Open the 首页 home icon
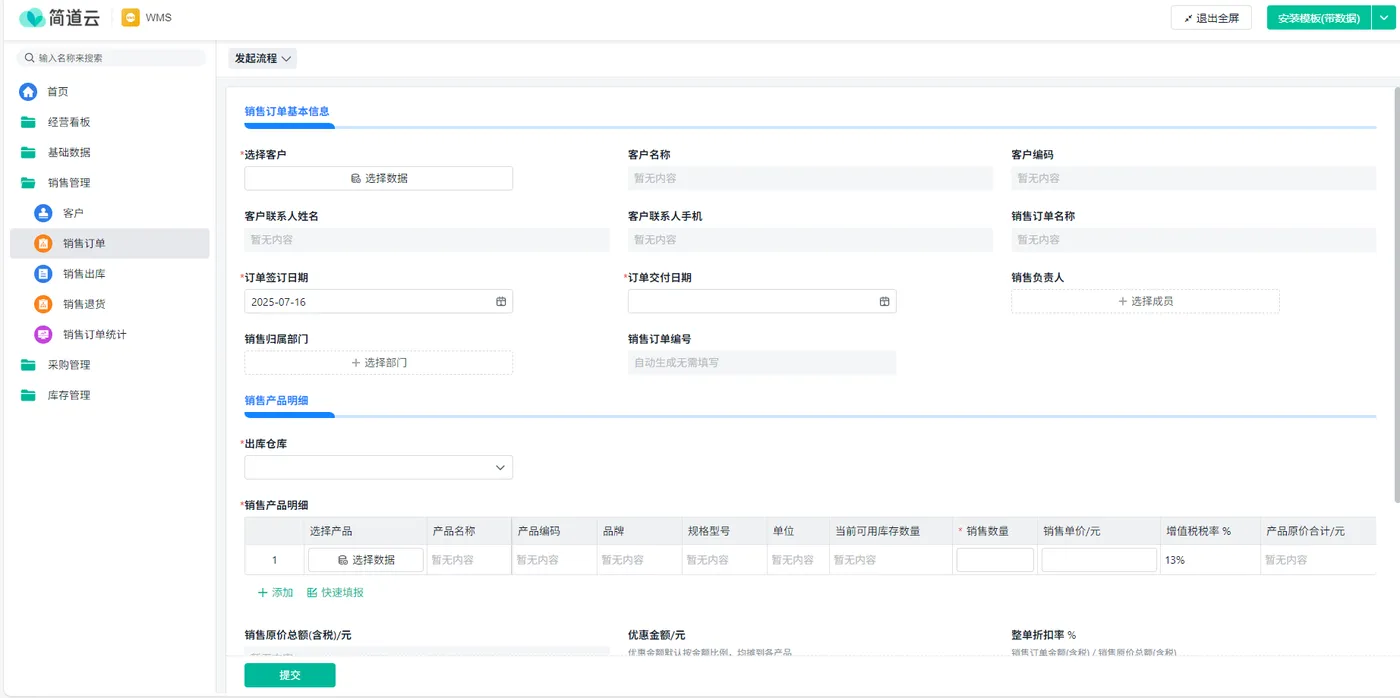 click(x=28, y=92)
